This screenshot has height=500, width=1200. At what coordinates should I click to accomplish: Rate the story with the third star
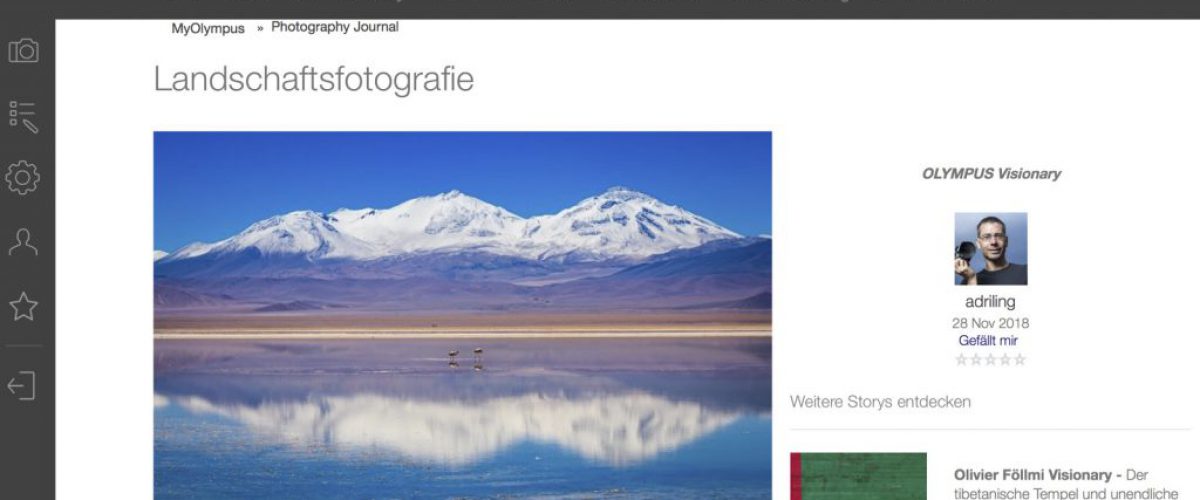click(990, 360)
